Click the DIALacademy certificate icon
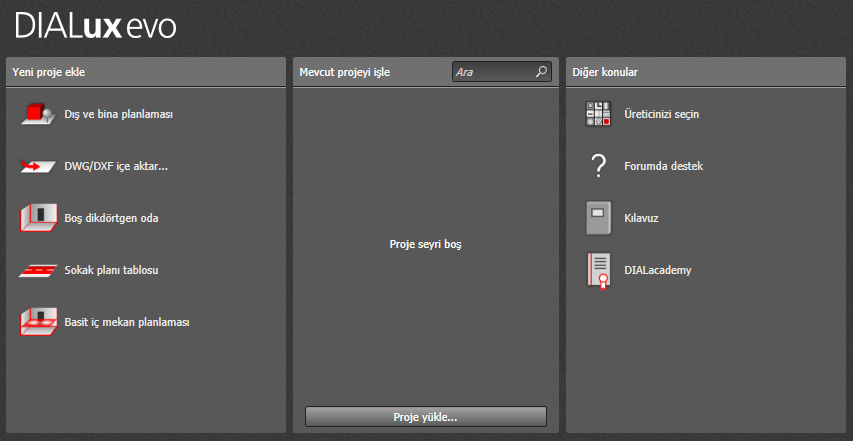The width and height of the screenshot is (853, 441). [598, 271]
